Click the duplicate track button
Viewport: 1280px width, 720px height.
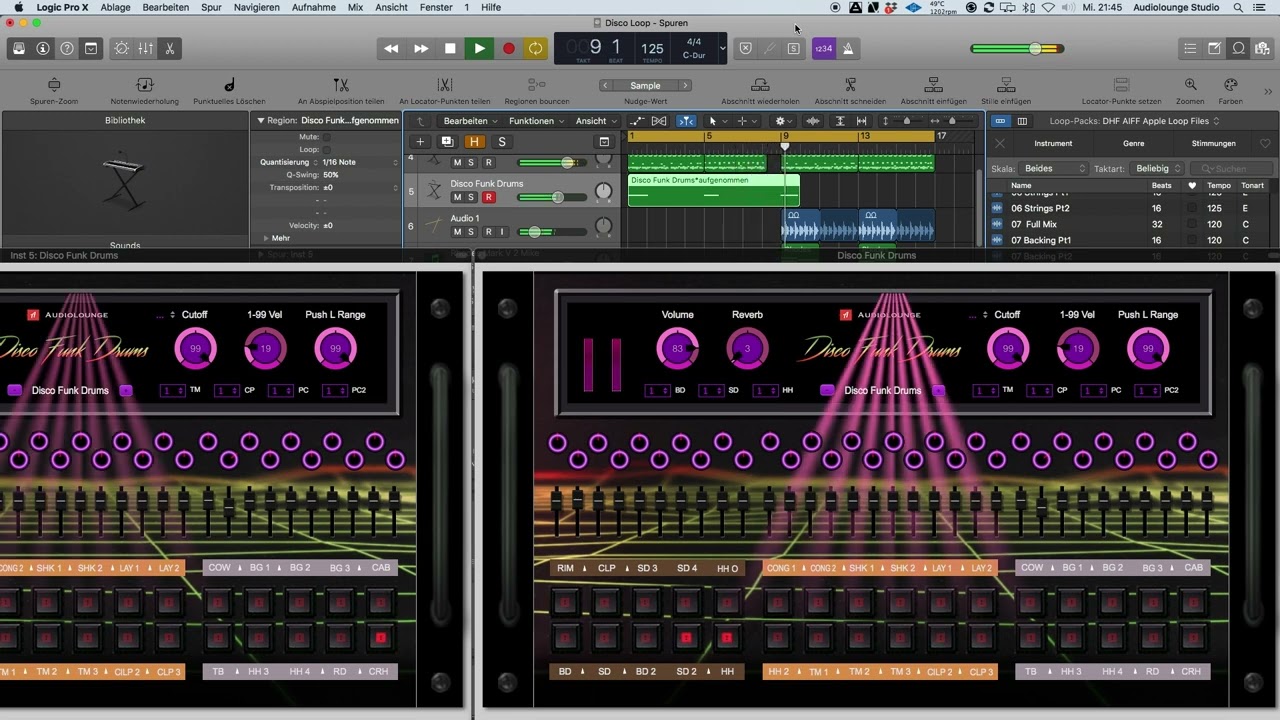click(447, 142)
